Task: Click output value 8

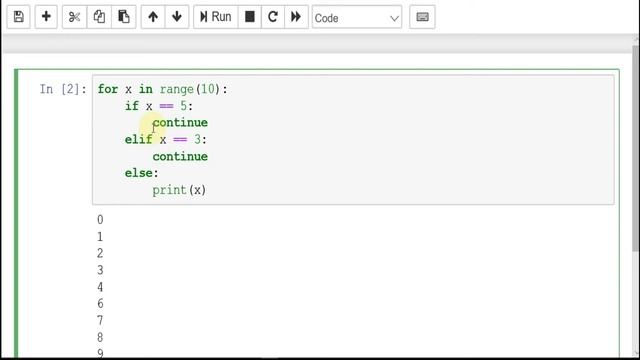Action: (100, 337)
